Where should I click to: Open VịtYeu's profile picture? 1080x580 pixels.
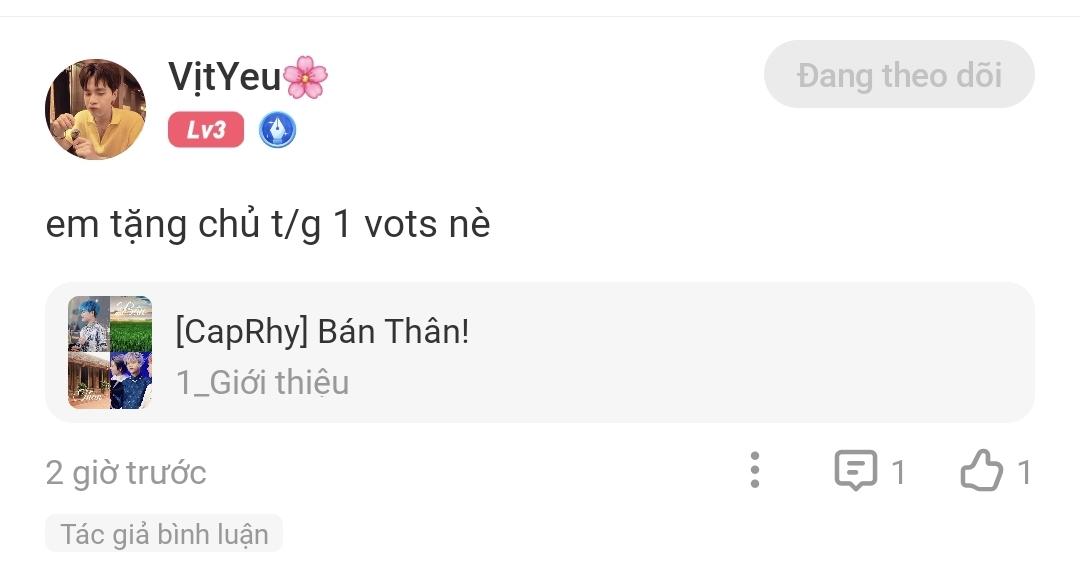coord(96,109)
